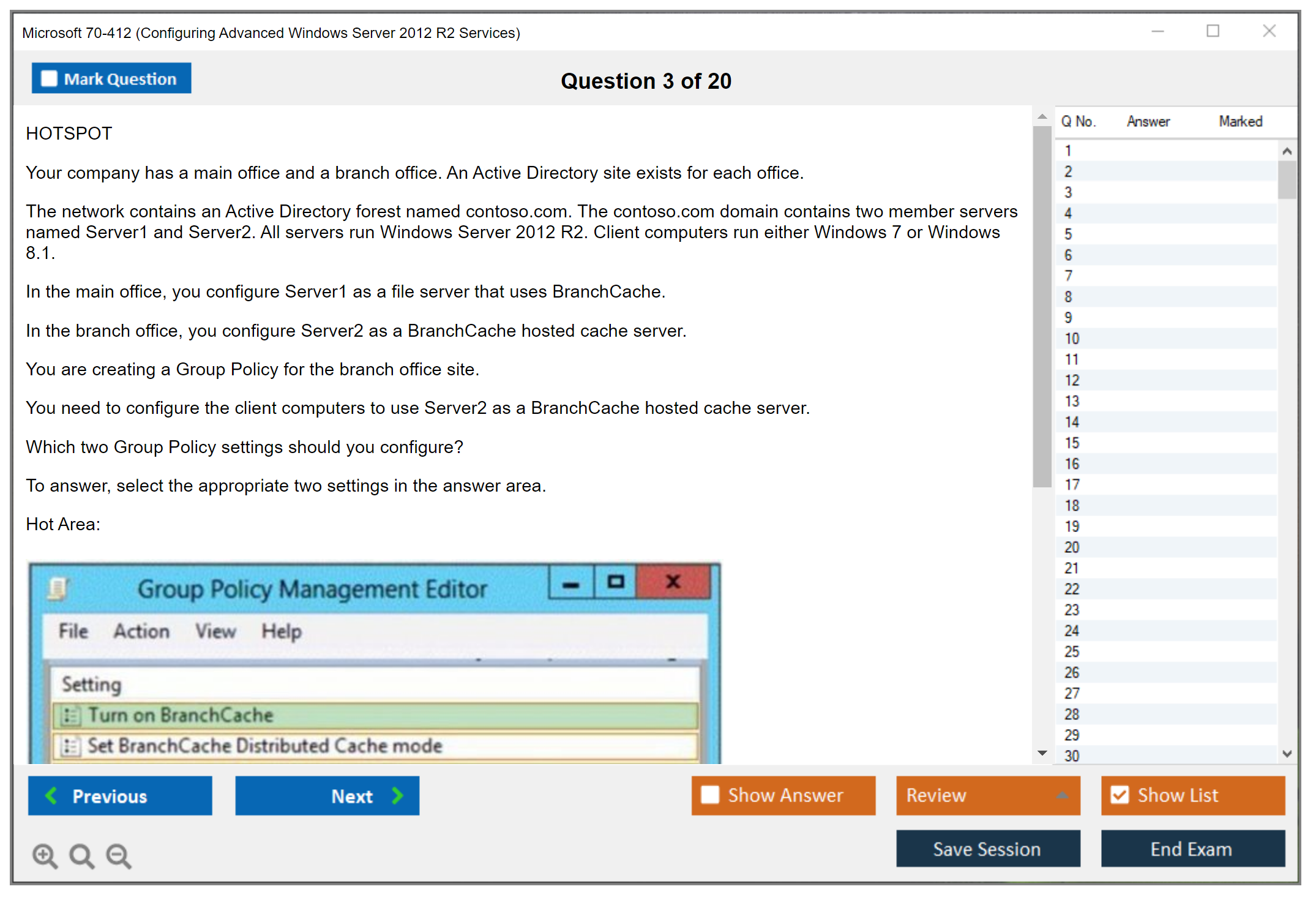Click the Group Policy Management Editor scroll icon
This screenshot has width=1316, height=900.
coord(58,589)
